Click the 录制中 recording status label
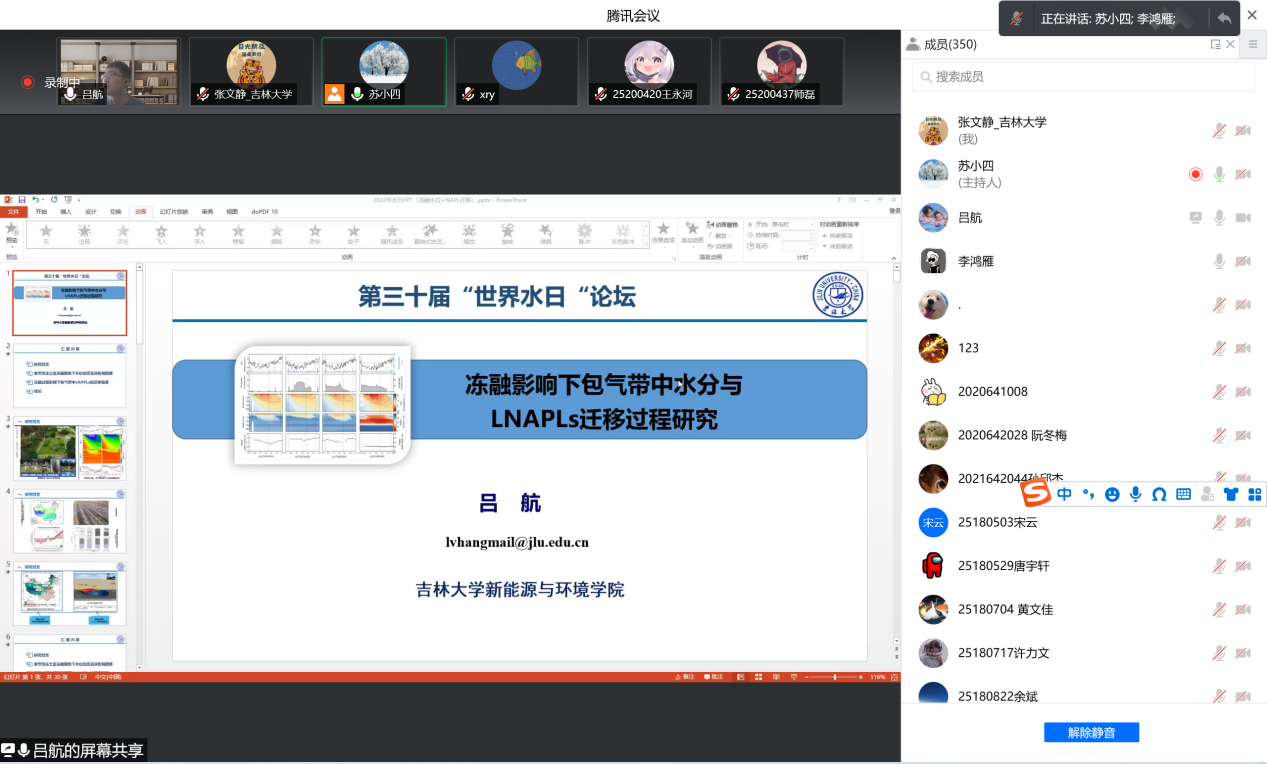The image size is (1267, 764). click(62, 82)
